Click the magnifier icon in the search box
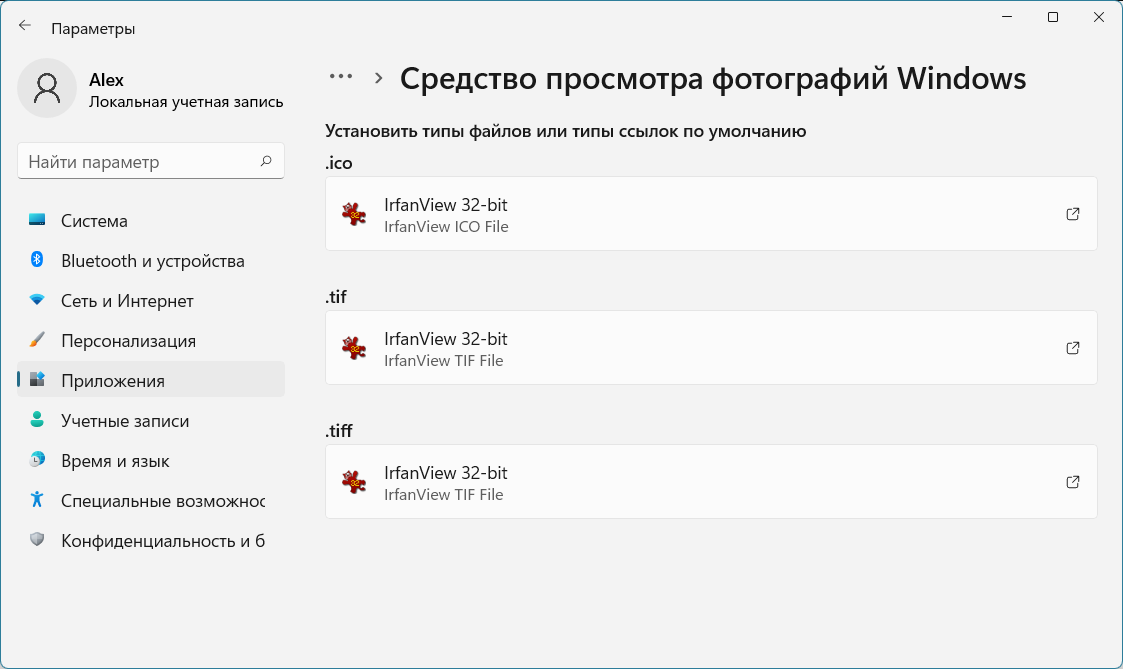Viewport: 1123px width, 669px height. pyautogui.click(x=266, y=161)
